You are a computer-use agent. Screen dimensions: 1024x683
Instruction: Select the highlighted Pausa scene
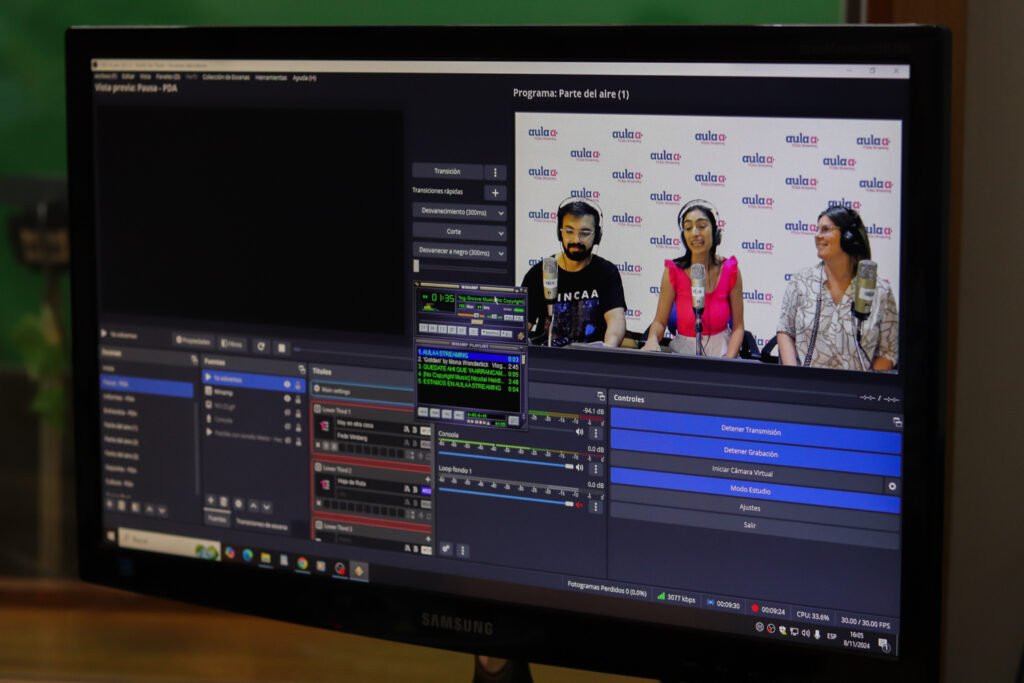148,385
